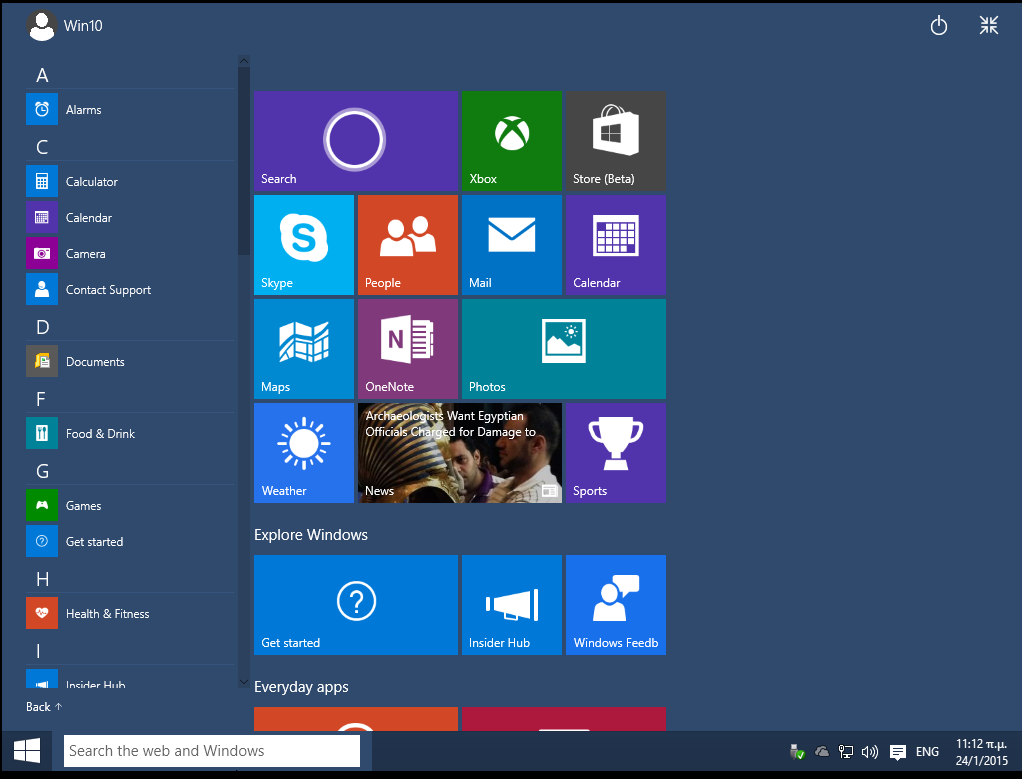Launch the OneNote tile
The height and width of the screenshot is (779, 1022).
(x=408, y=349)
